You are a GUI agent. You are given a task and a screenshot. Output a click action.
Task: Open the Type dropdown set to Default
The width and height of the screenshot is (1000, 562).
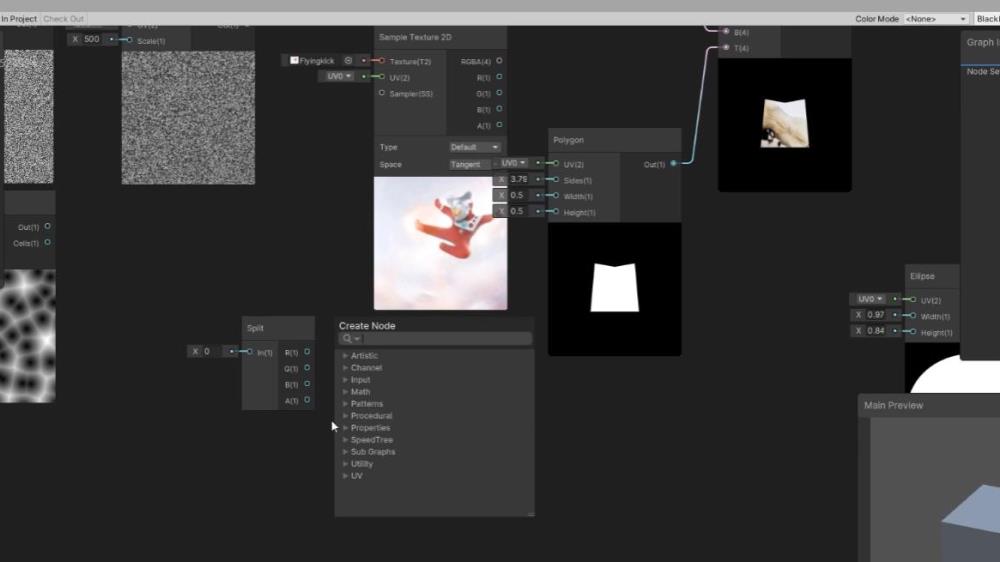click(475, 147)
